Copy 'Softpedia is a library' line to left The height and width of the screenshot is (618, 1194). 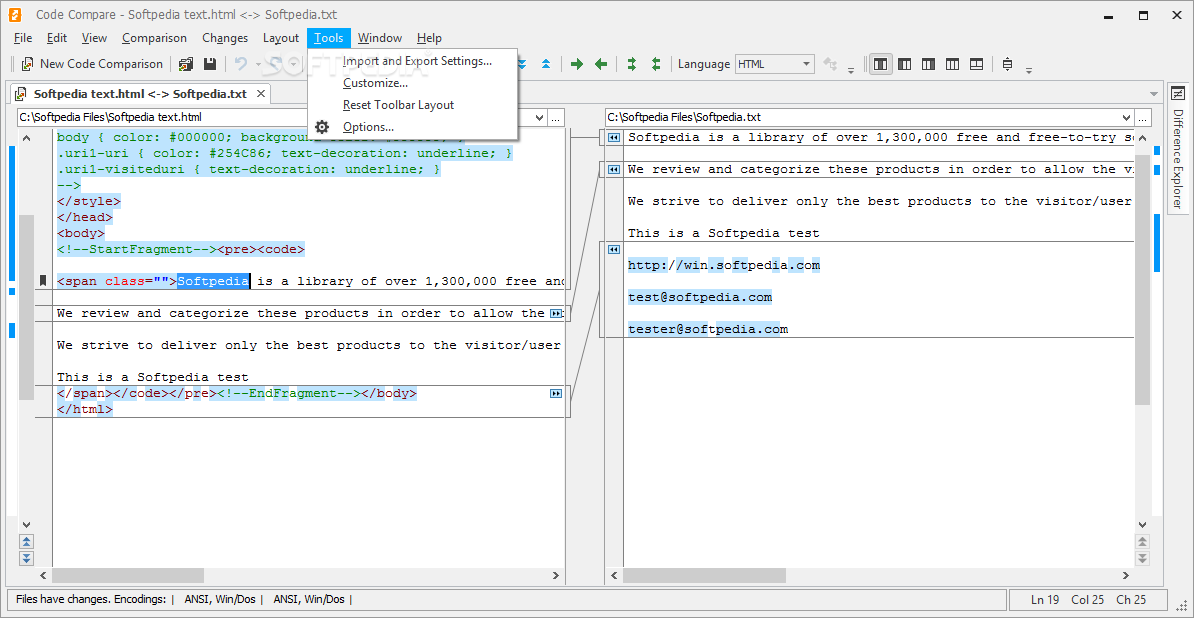coord(613,138)
